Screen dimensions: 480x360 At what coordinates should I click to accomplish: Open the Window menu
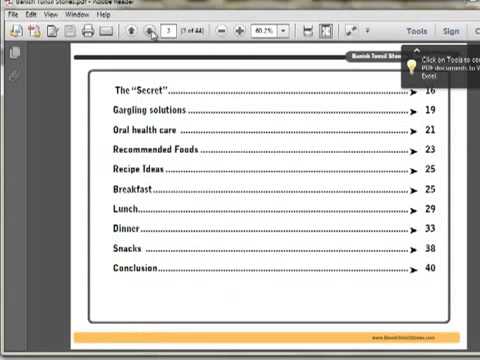(x=77, y=14)
